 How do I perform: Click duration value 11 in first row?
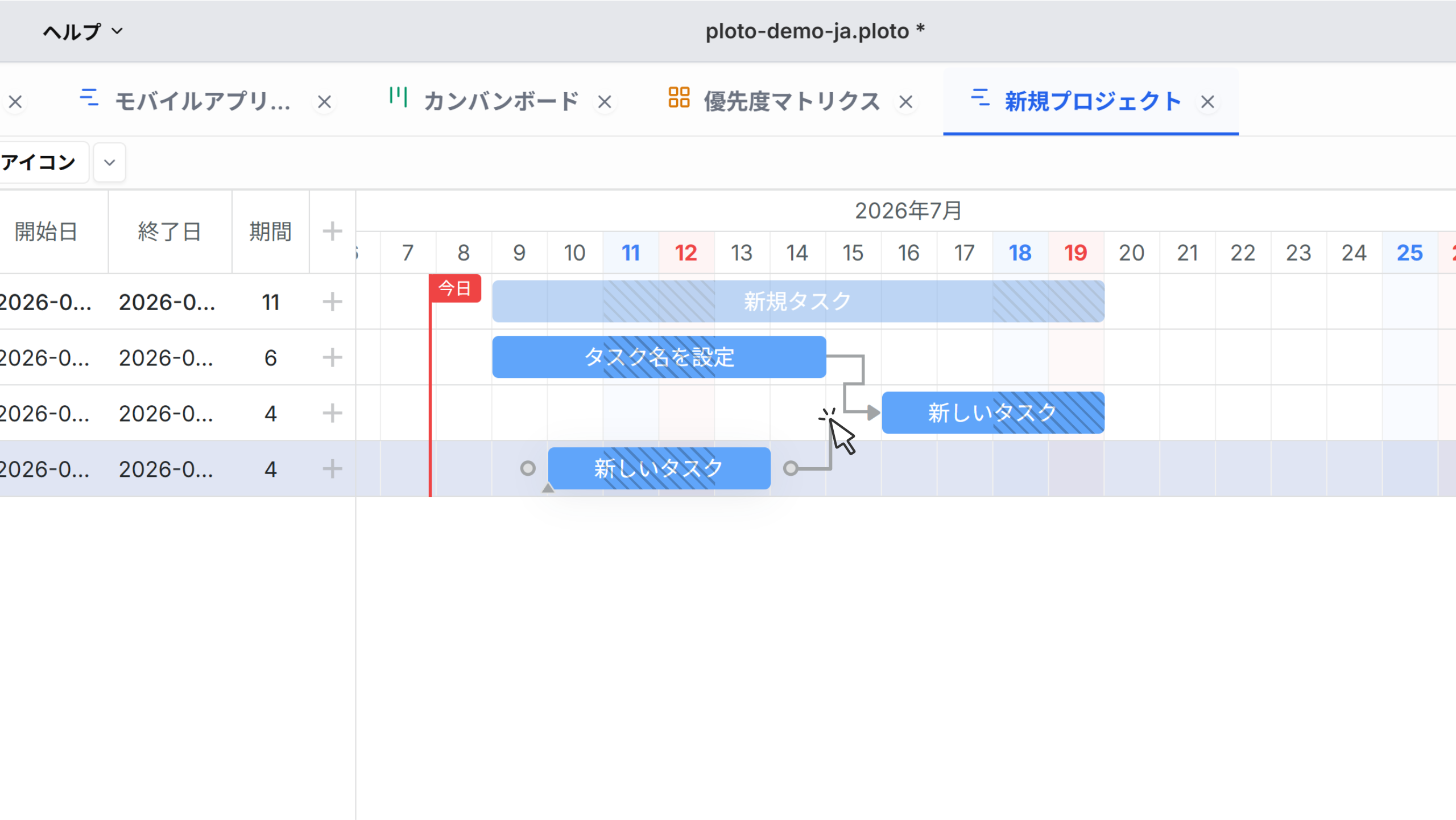coord(271,302)
